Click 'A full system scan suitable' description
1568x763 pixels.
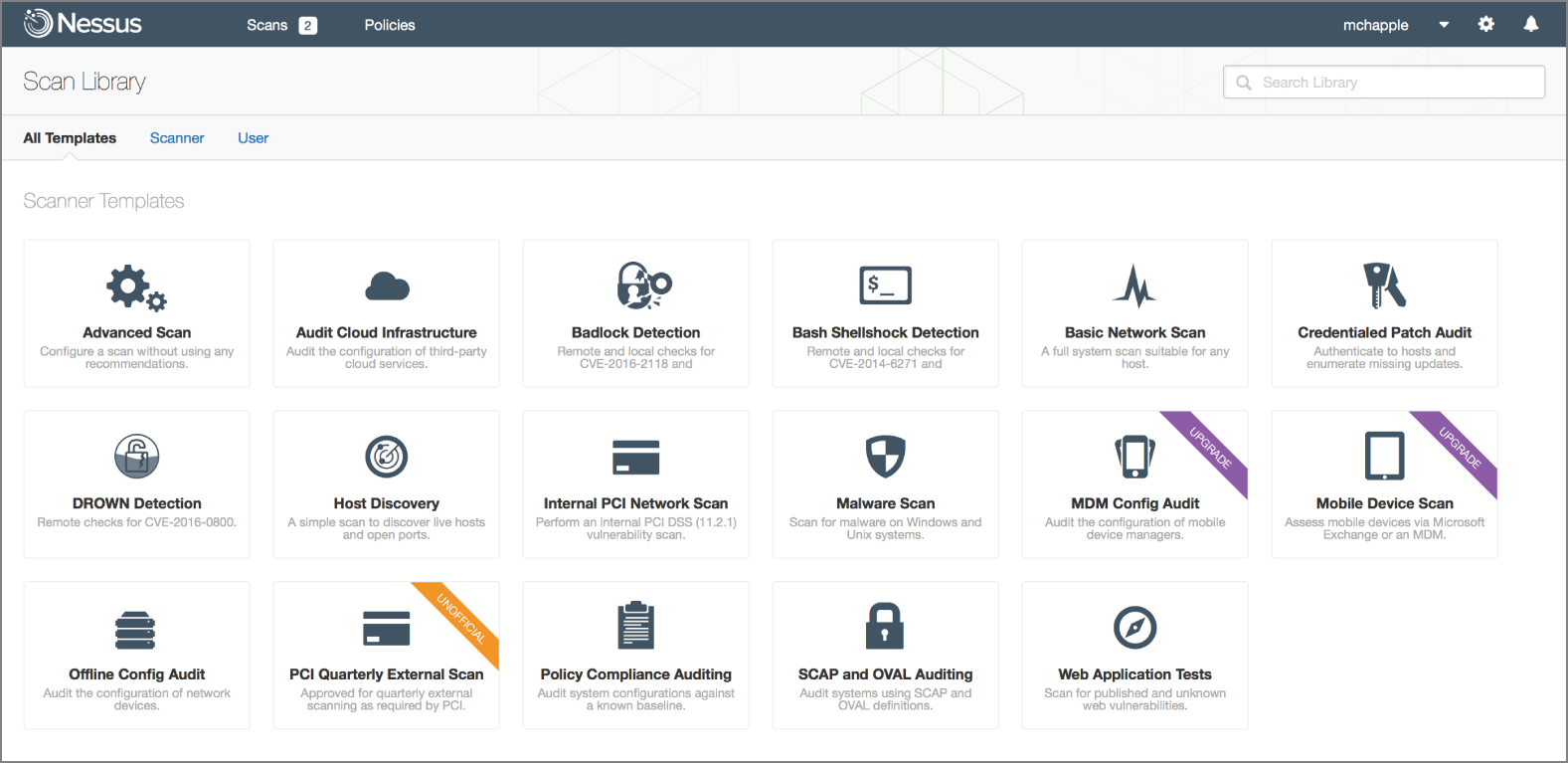tap(1134, 357)
